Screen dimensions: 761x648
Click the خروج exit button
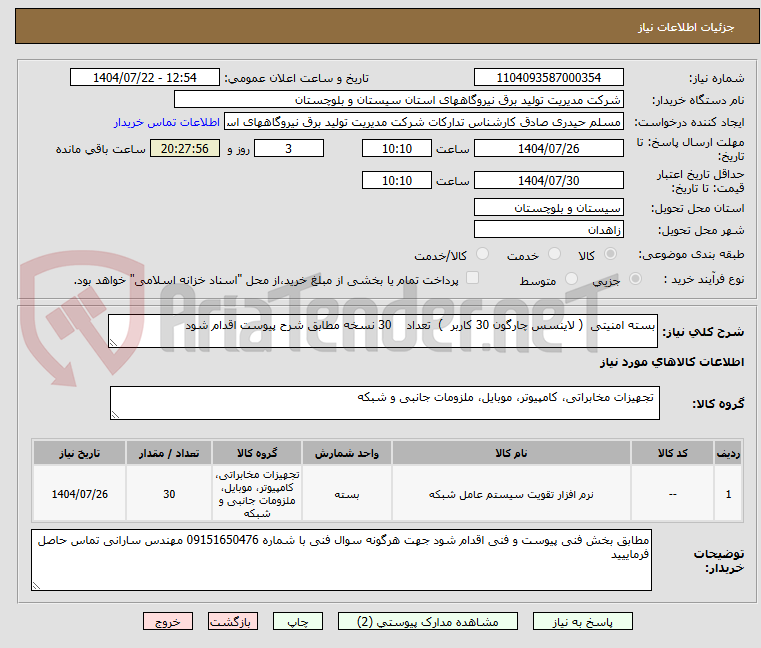[167, 621]
